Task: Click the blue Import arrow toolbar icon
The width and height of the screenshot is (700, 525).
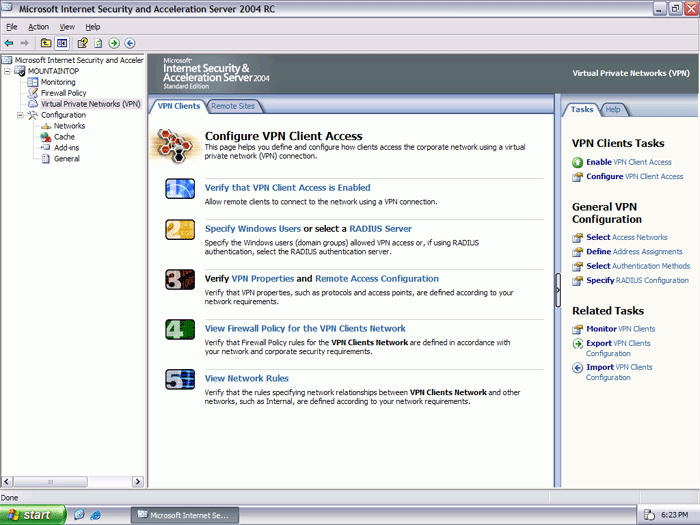Action: (x=130, y=43)
